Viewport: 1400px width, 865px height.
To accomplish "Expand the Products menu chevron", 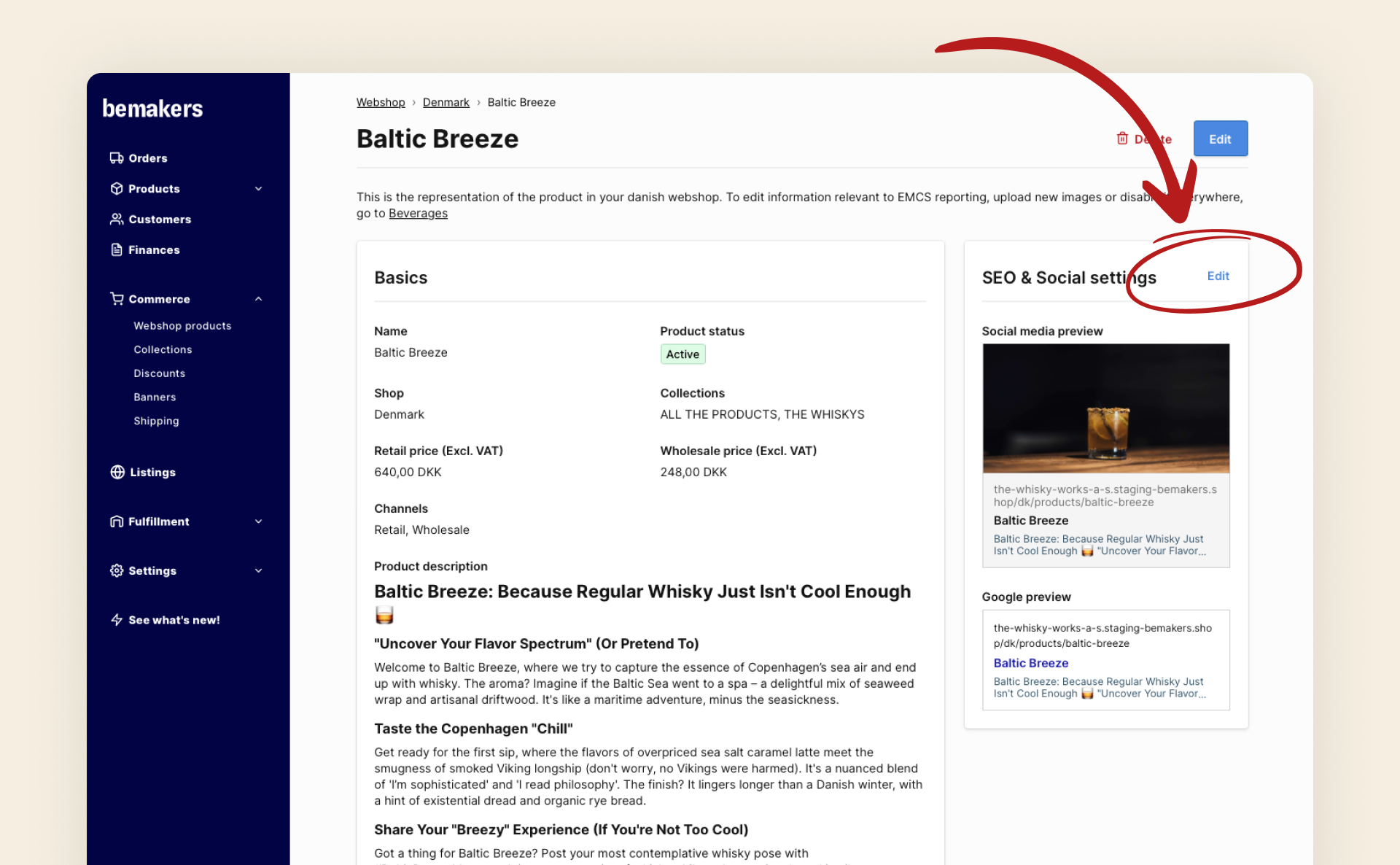I will tap(258, 188).
